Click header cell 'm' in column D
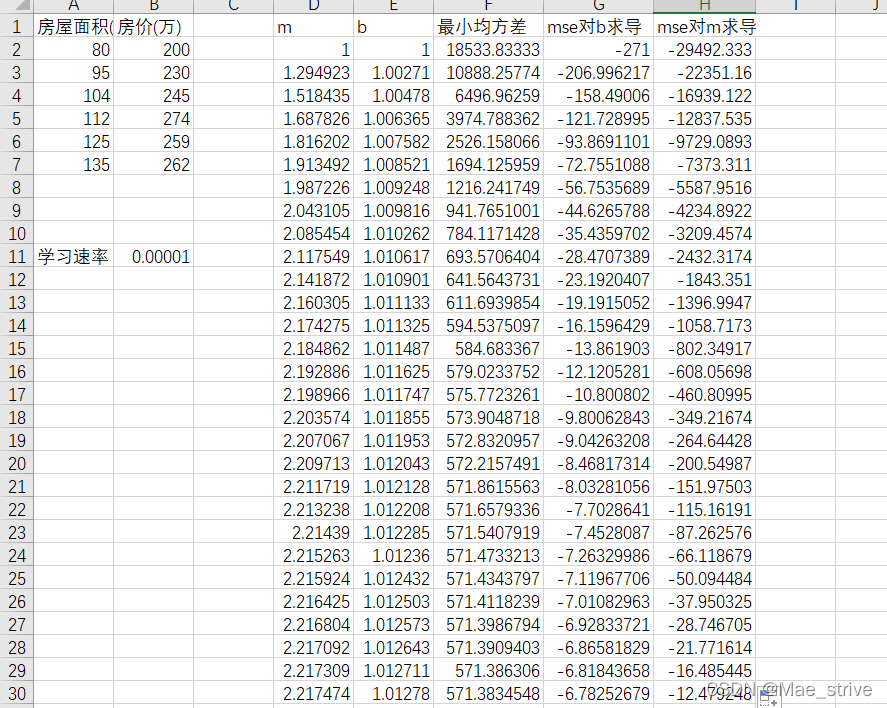 [x=314, y=27]
